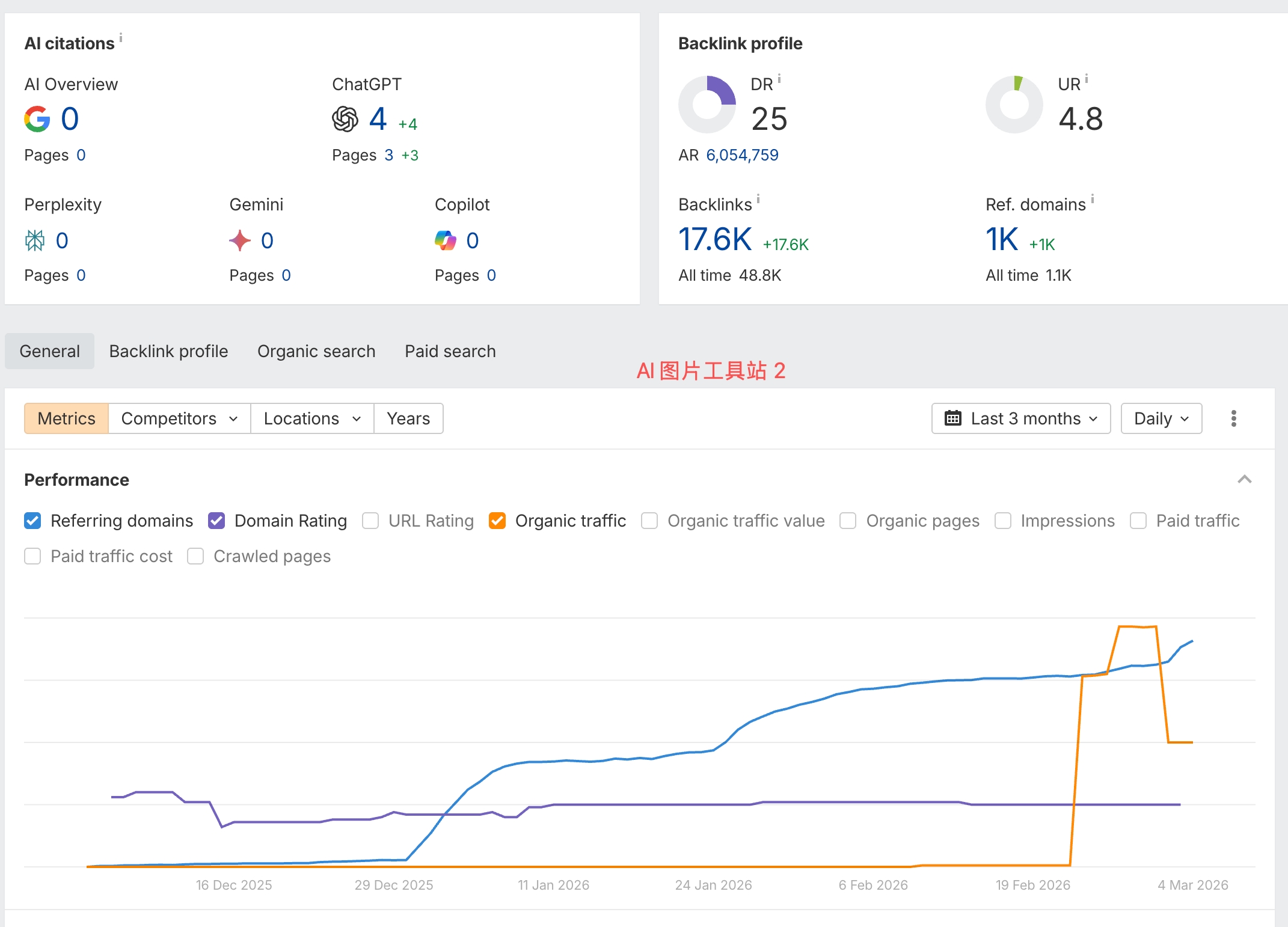1288x927 pixels.
Task: Open the three-dot chart options menu
Action: coord(1233,418)
